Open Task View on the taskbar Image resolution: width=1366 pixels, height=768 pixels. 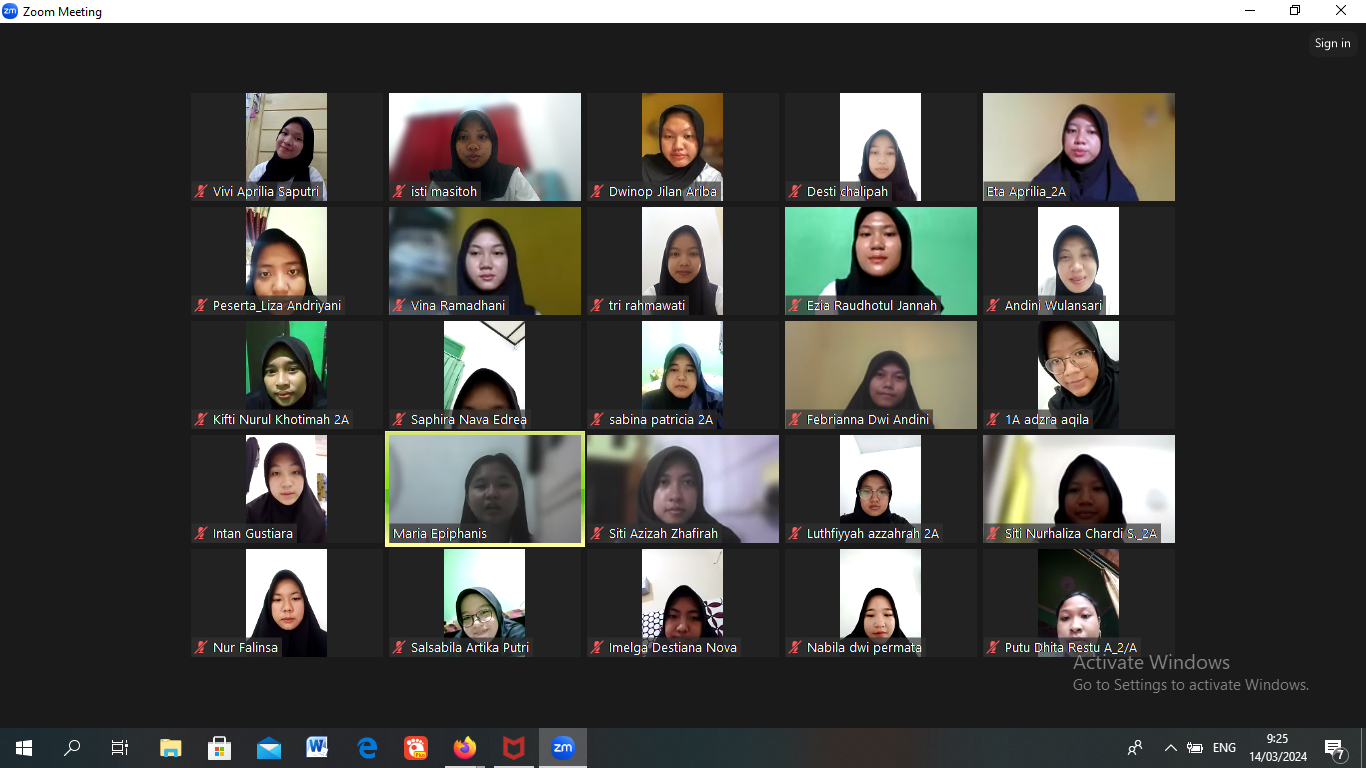coord(120,747)
